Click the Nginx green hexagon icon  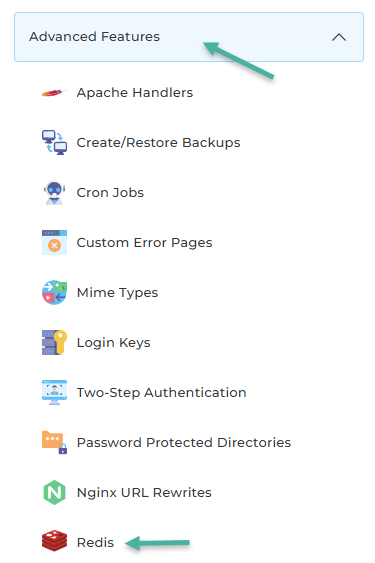tap(54, 492)
